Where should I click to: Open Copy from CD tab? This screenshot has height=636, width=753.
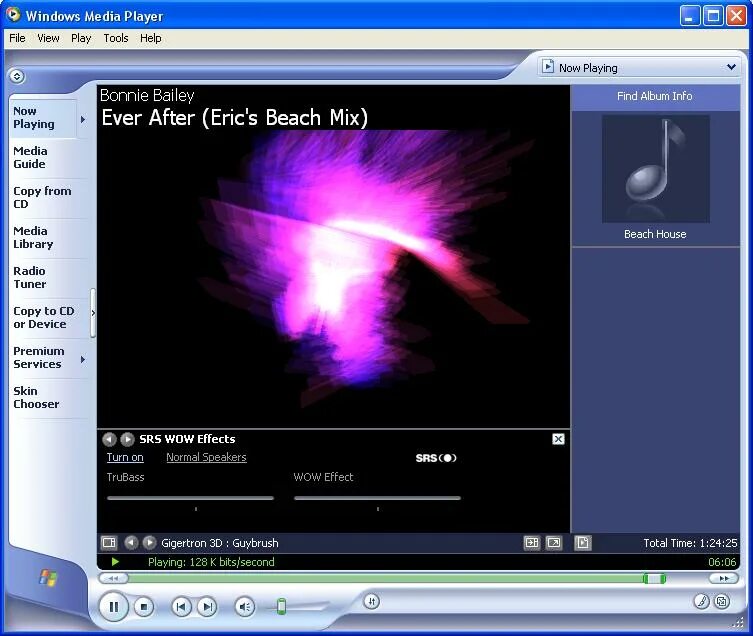(48, 197)
